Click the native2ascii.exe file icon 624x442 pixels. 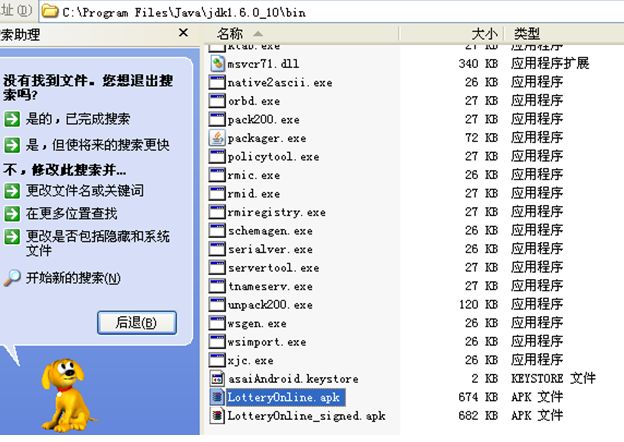217,82
